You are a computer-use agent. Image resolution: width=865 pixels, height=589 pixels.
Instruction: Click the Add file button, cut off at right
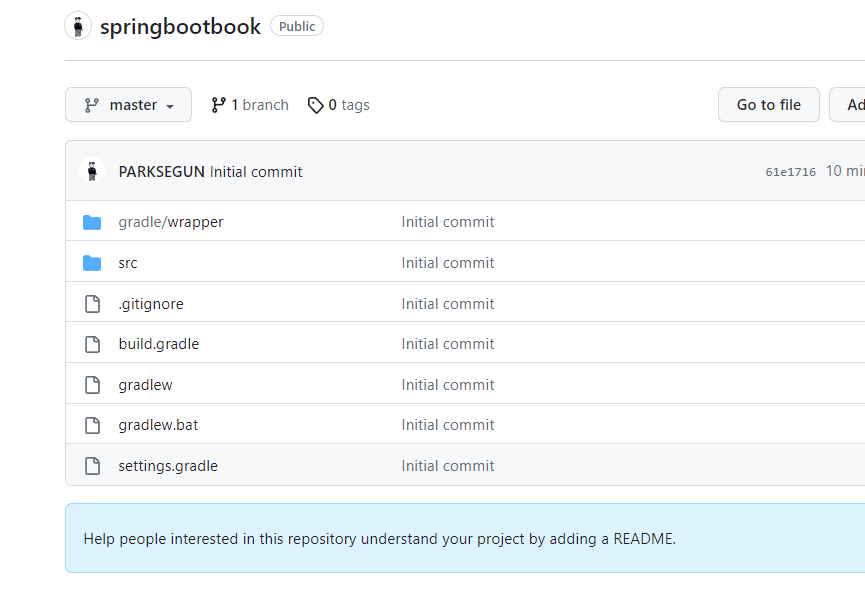pos(847,105)
